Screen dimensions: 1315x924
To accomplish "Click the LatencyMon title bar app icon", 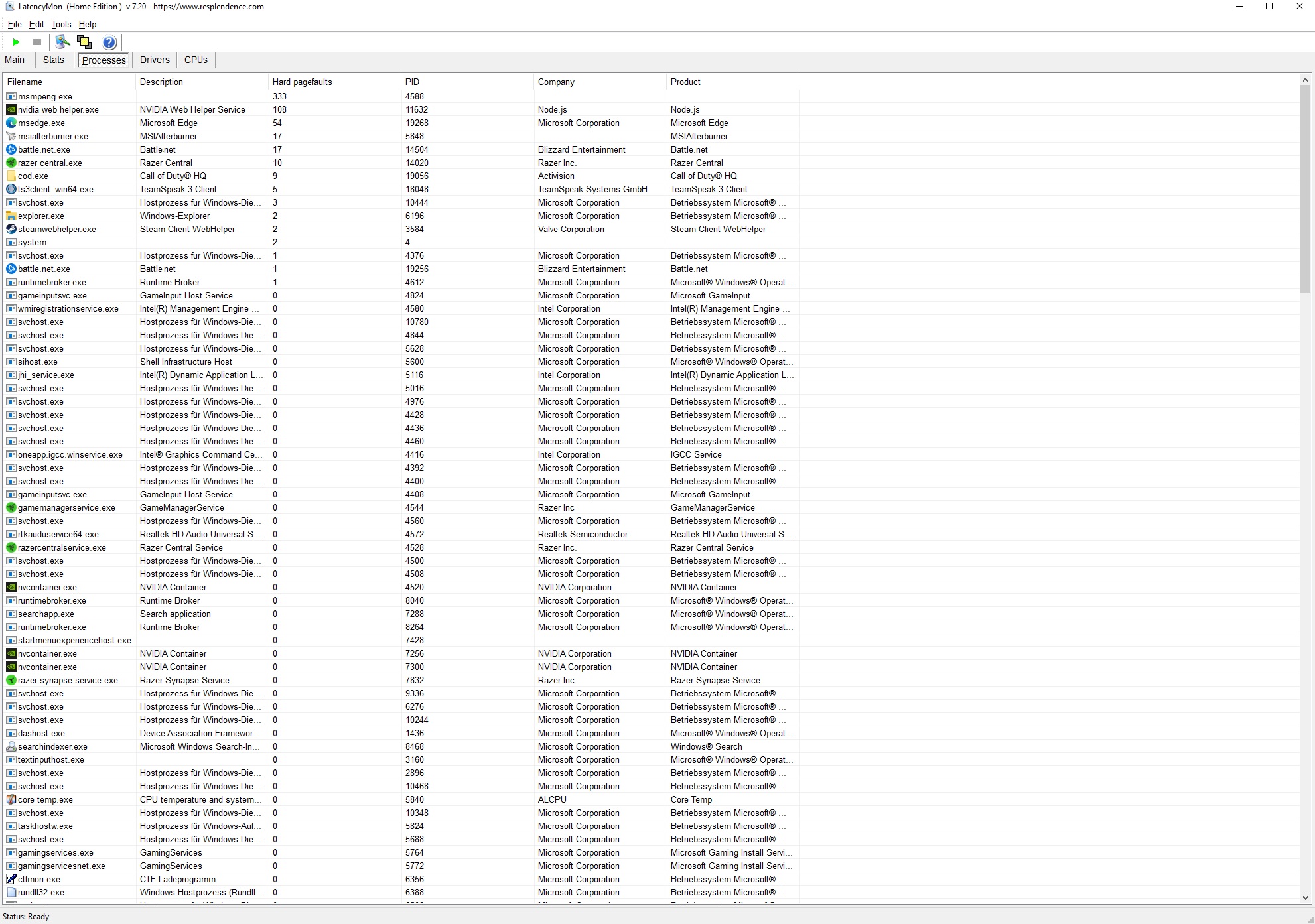I will (x=9, y=7).
